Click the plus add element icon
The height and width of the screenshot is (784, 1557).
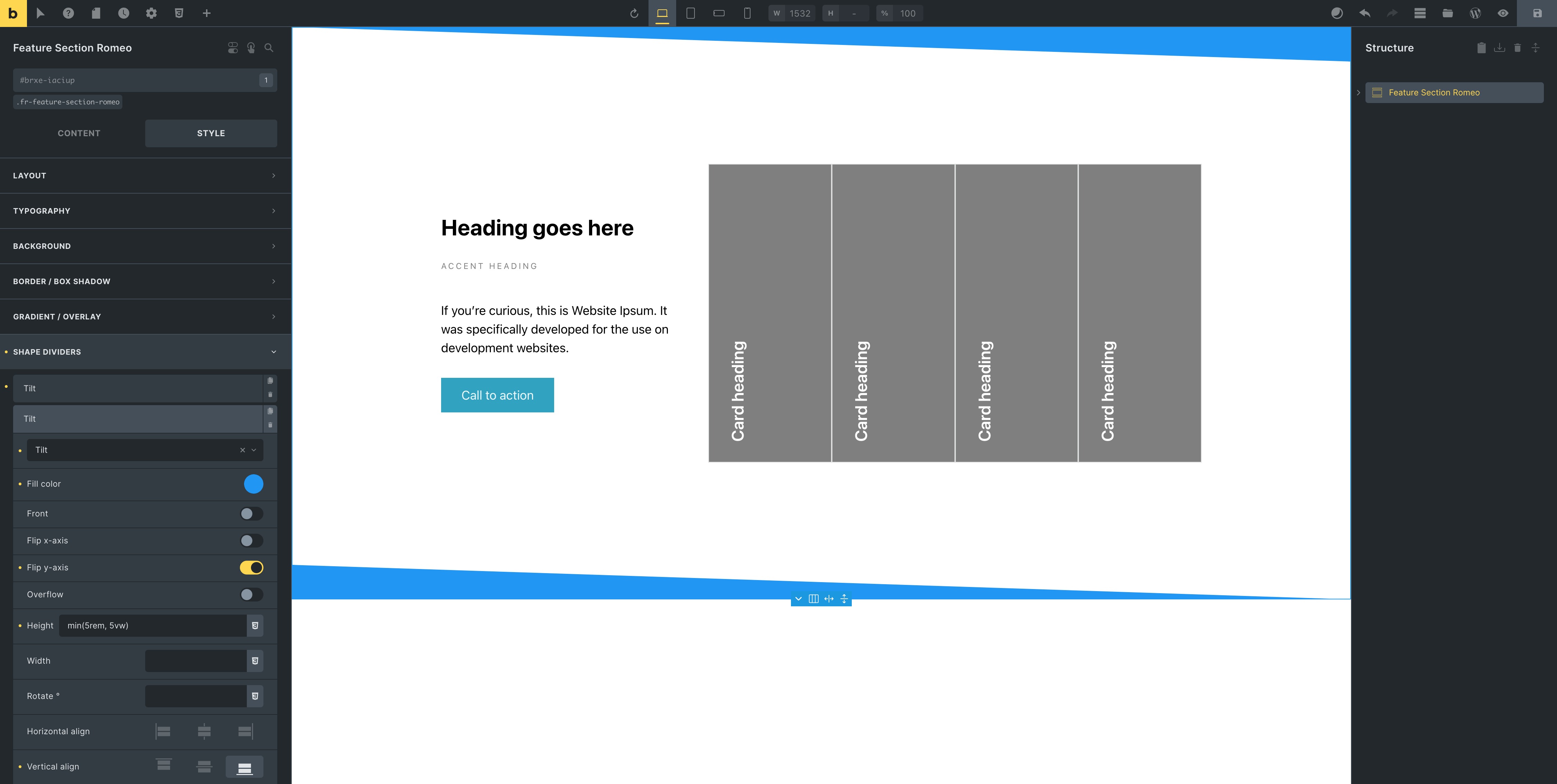[207, 13]
